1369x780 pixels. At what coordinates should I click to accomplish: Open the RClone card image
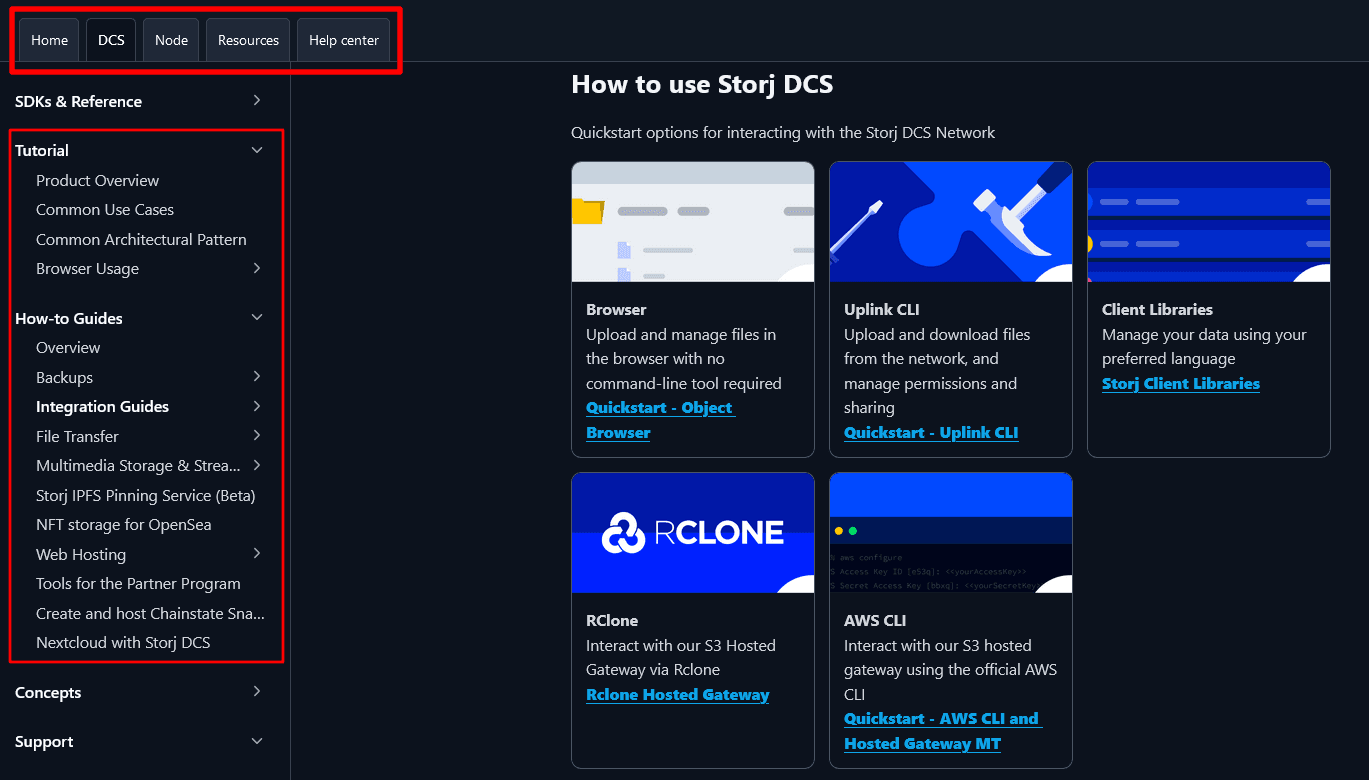tap(692, 532)
